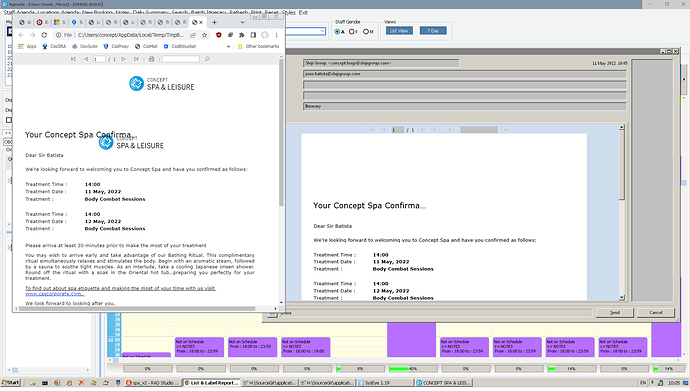This screenshot has height=391, width=690.
Task: Reload the page in the browser
Action: (44, 35)
